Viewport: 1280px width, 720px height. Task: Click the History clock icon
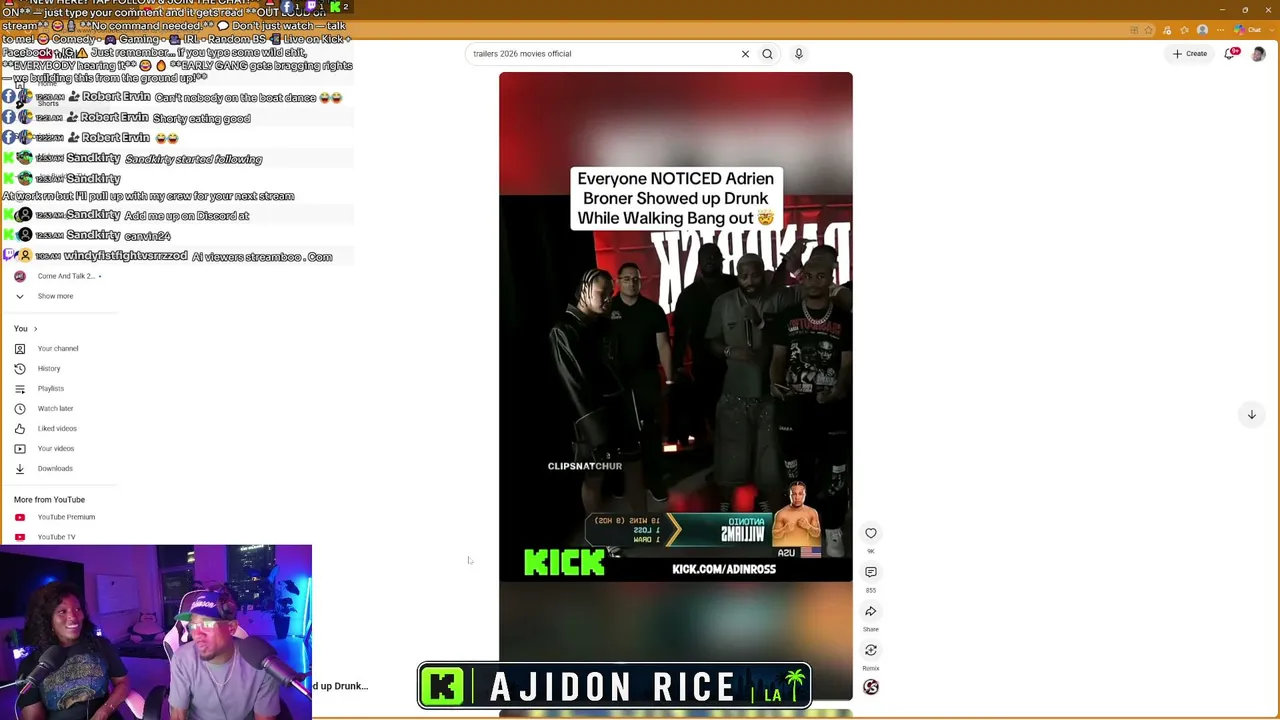[20, 369]
